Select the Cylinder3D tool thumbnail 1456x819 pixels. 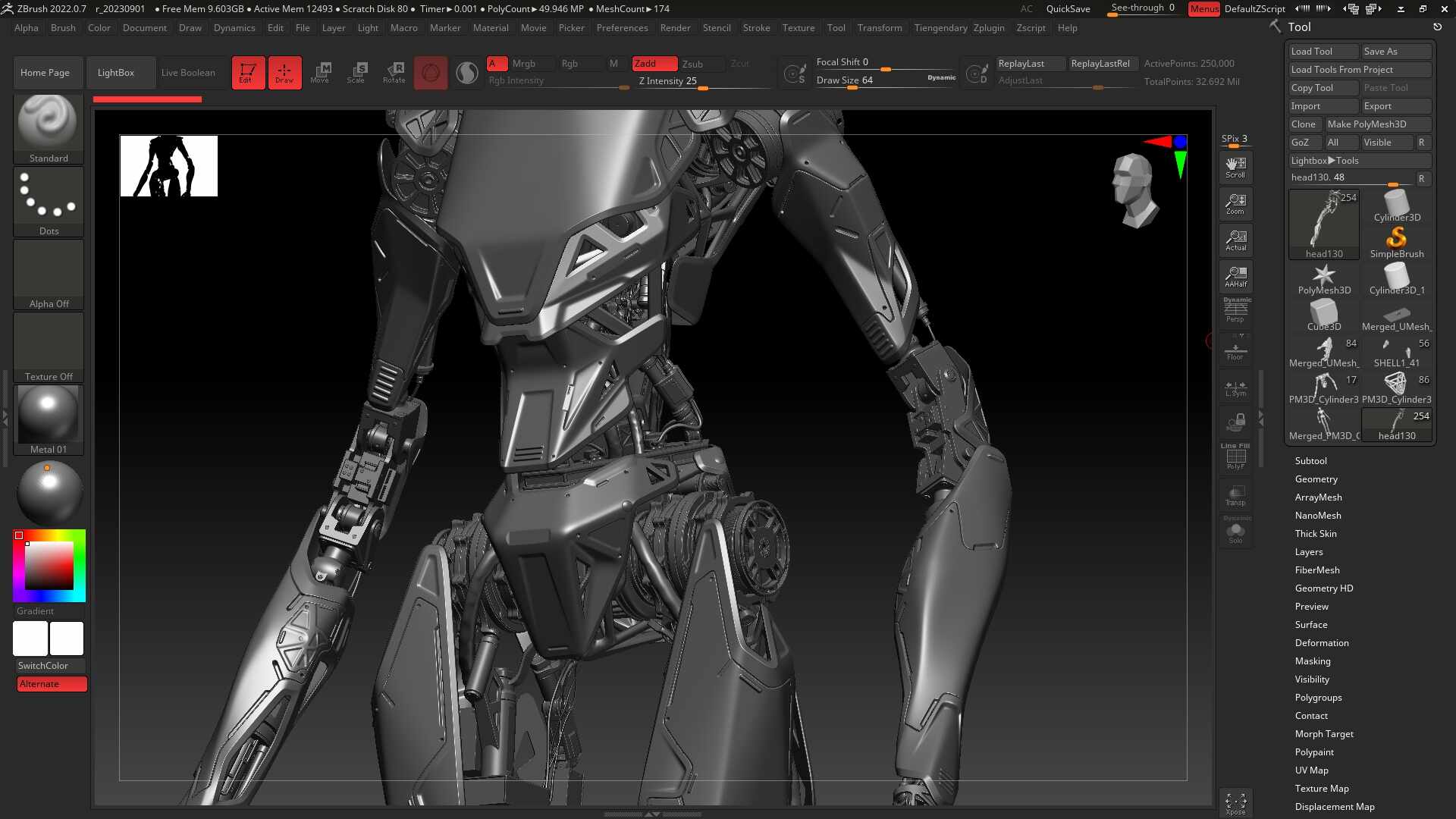tap(1397, 206)
